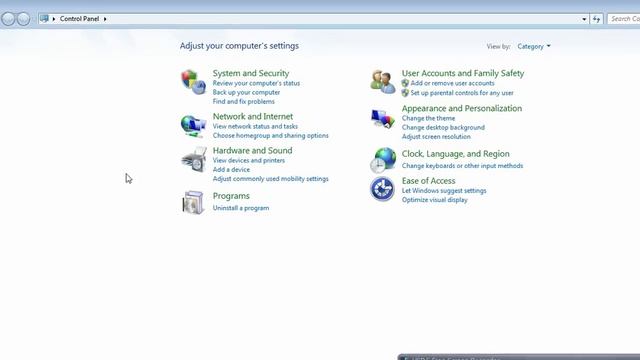Open the Appearance and Personalization monitor icon
The width and height of the screenshot is (640, 360).
[383, 119]
